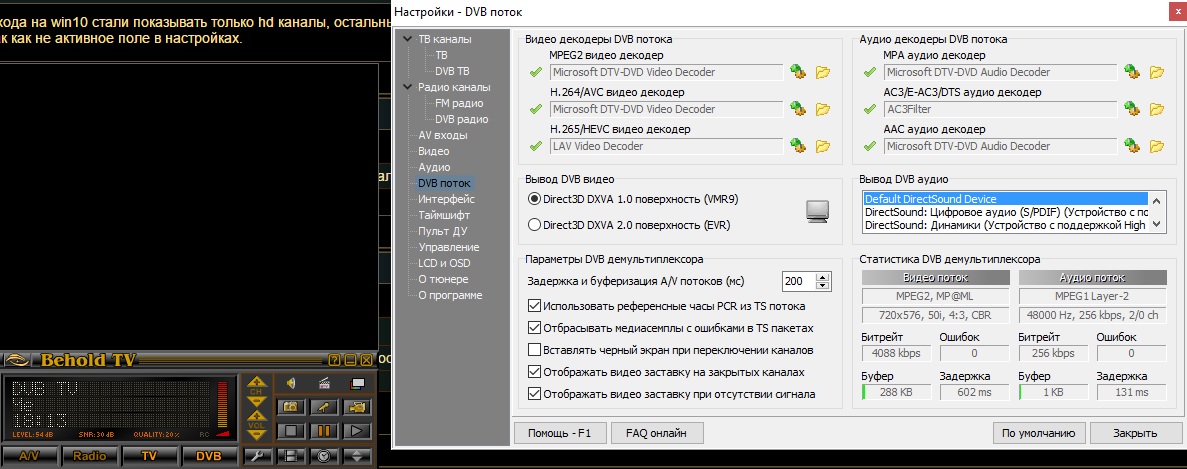Open folder icon for H.265/HEVC video decoder
This screenshot has height=469, width=1187.
823,146
